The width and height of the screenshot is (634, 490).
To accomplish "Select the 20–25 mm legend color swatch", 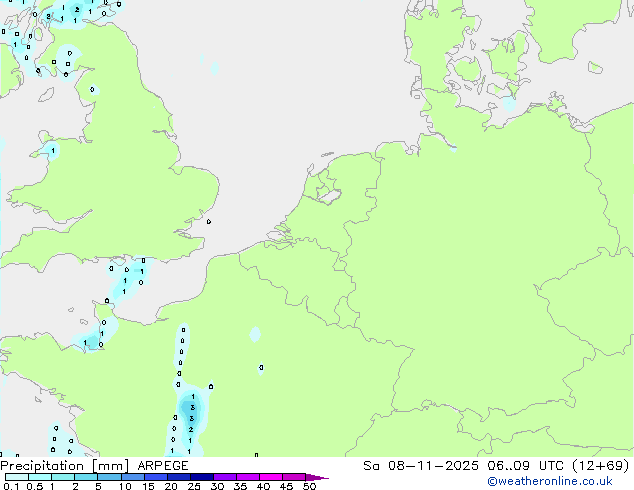I will [179, 477].
